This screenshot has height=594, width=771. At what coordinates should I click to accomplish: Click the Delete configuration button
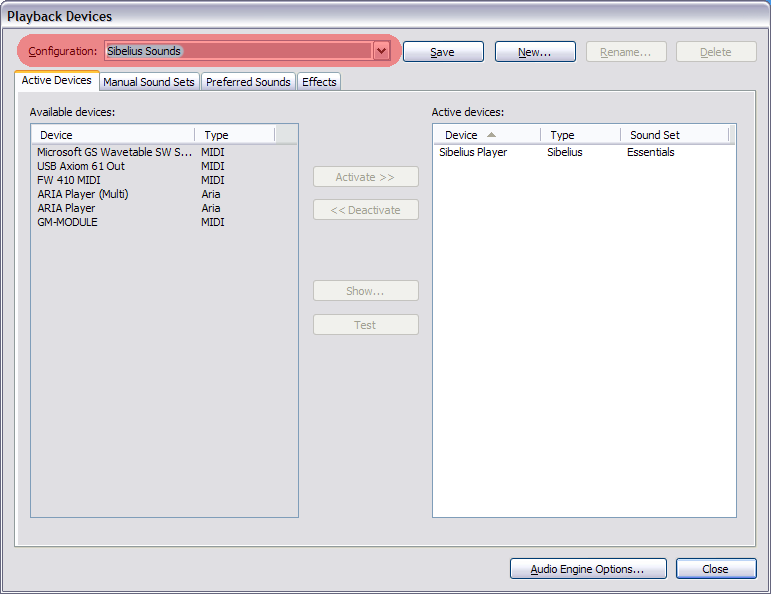point(716,52)
